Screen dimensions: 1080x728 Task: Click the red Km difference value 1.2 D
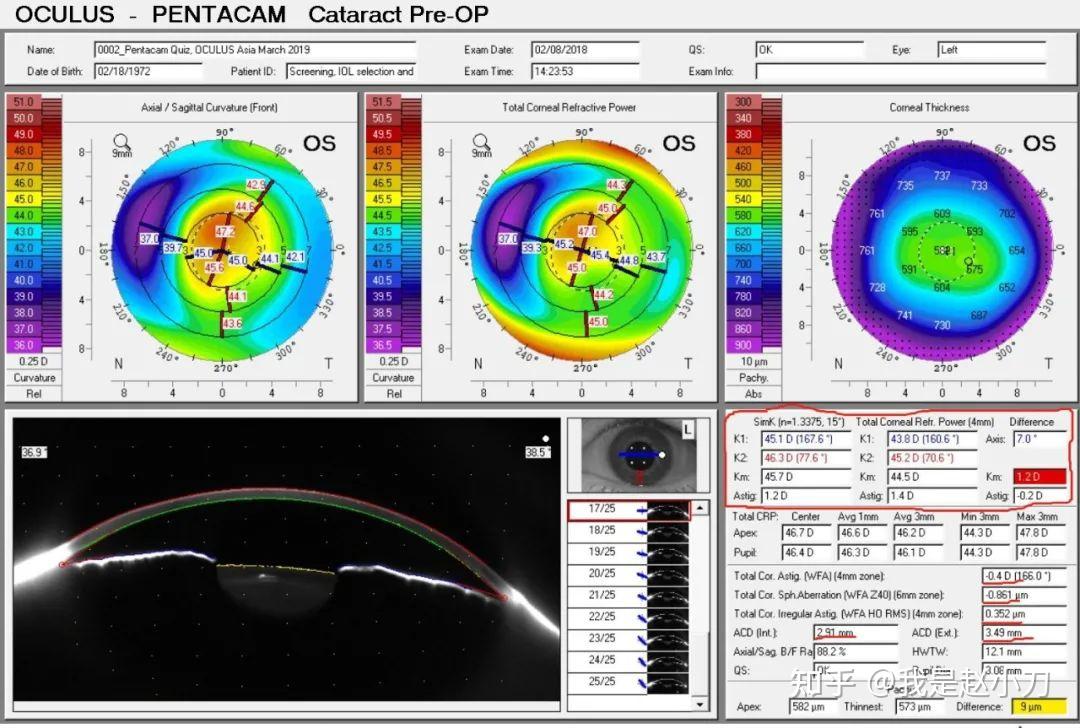click(x=1039, y=477)
